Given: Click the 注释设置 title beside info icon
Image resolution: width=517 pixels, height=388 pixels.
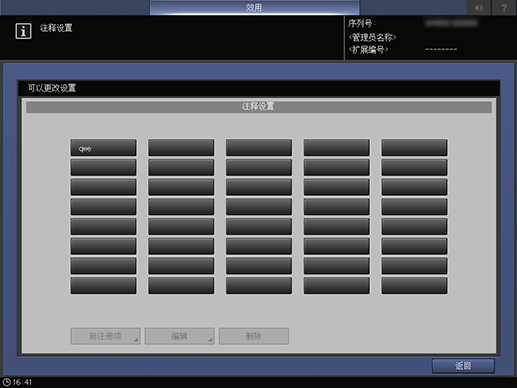Looking at the screenshot, I should coord(56,28).
